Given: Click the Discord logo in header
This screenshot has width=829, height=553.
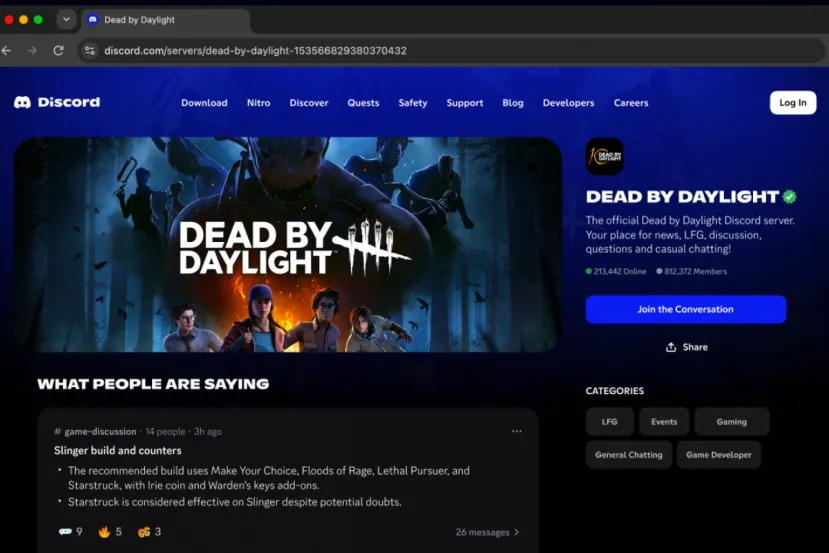Looking at the screenshot, I should [57, 102].
